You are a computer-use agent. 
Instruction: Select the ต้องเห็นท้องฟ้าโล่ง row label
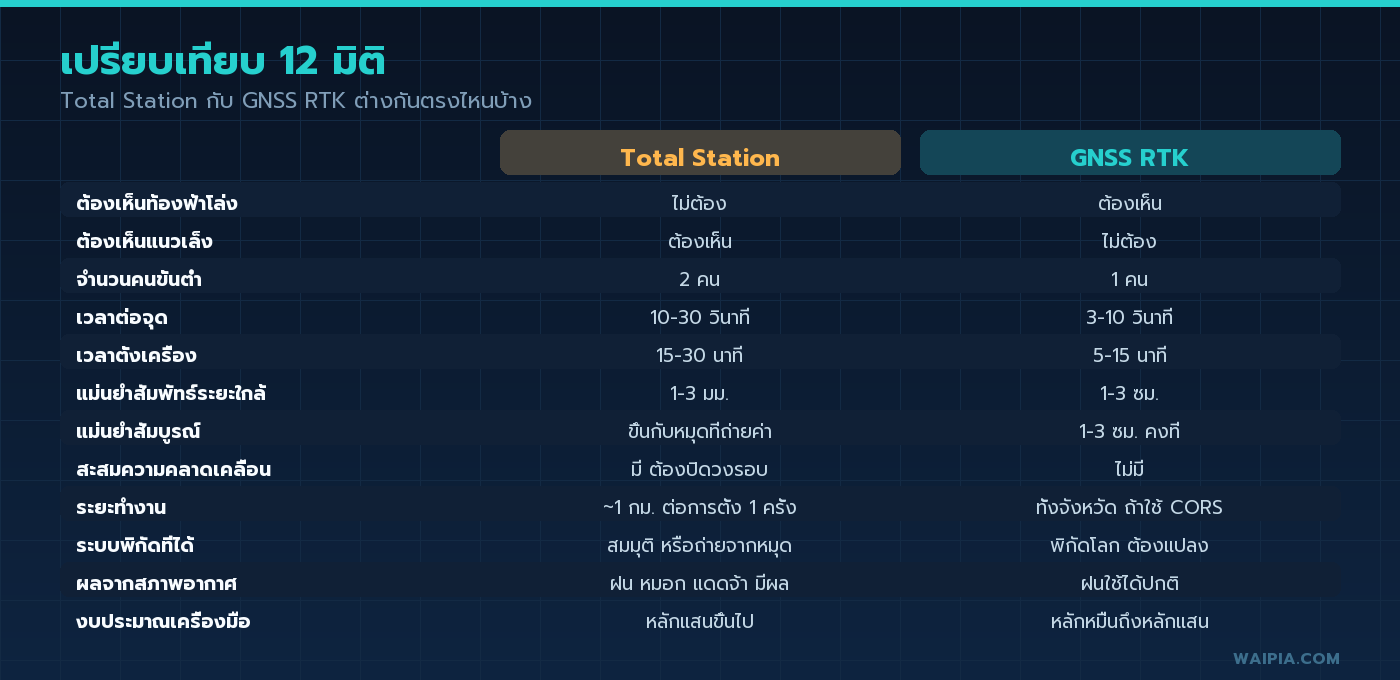pyautogui.click(x=156, y=203)
